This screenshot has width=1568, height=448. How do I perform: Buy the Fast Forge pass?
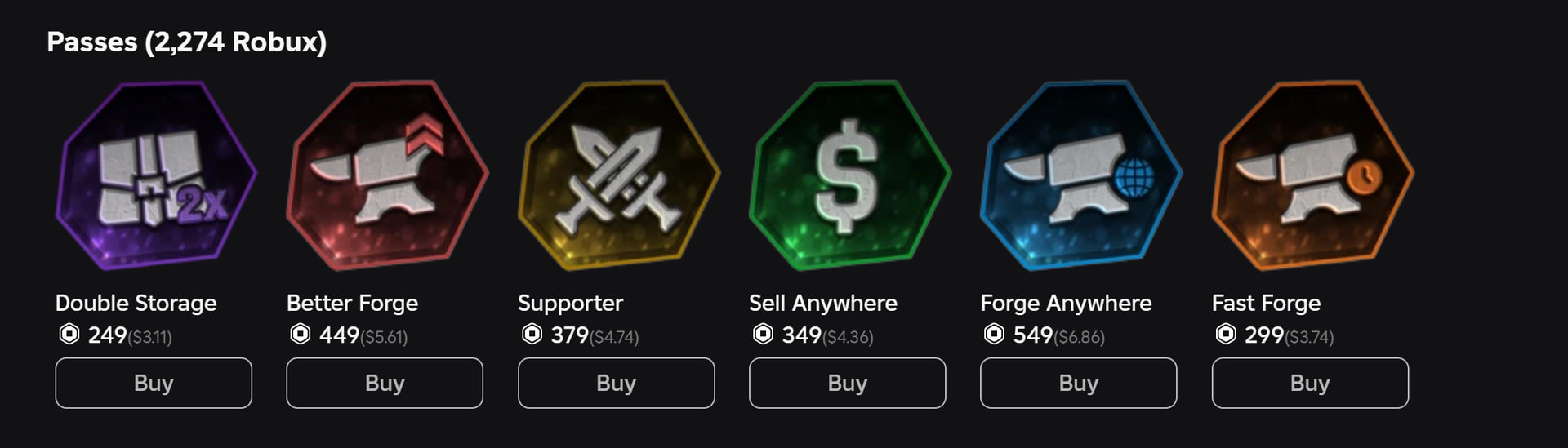click(1309, 383)
